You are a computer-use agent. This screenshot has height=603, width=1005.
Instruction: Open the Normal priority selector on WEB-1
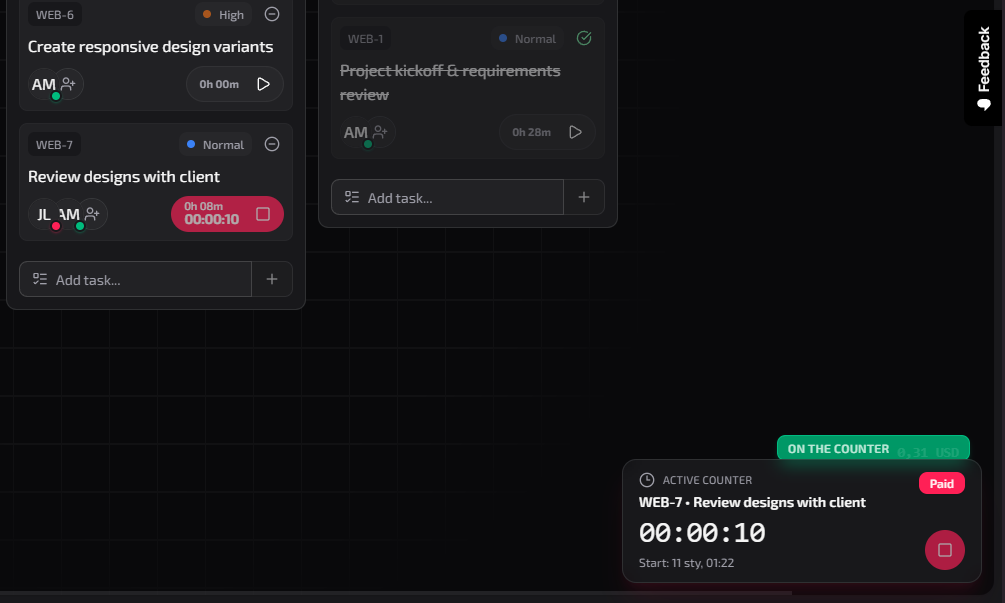click(x=527, y=39)
